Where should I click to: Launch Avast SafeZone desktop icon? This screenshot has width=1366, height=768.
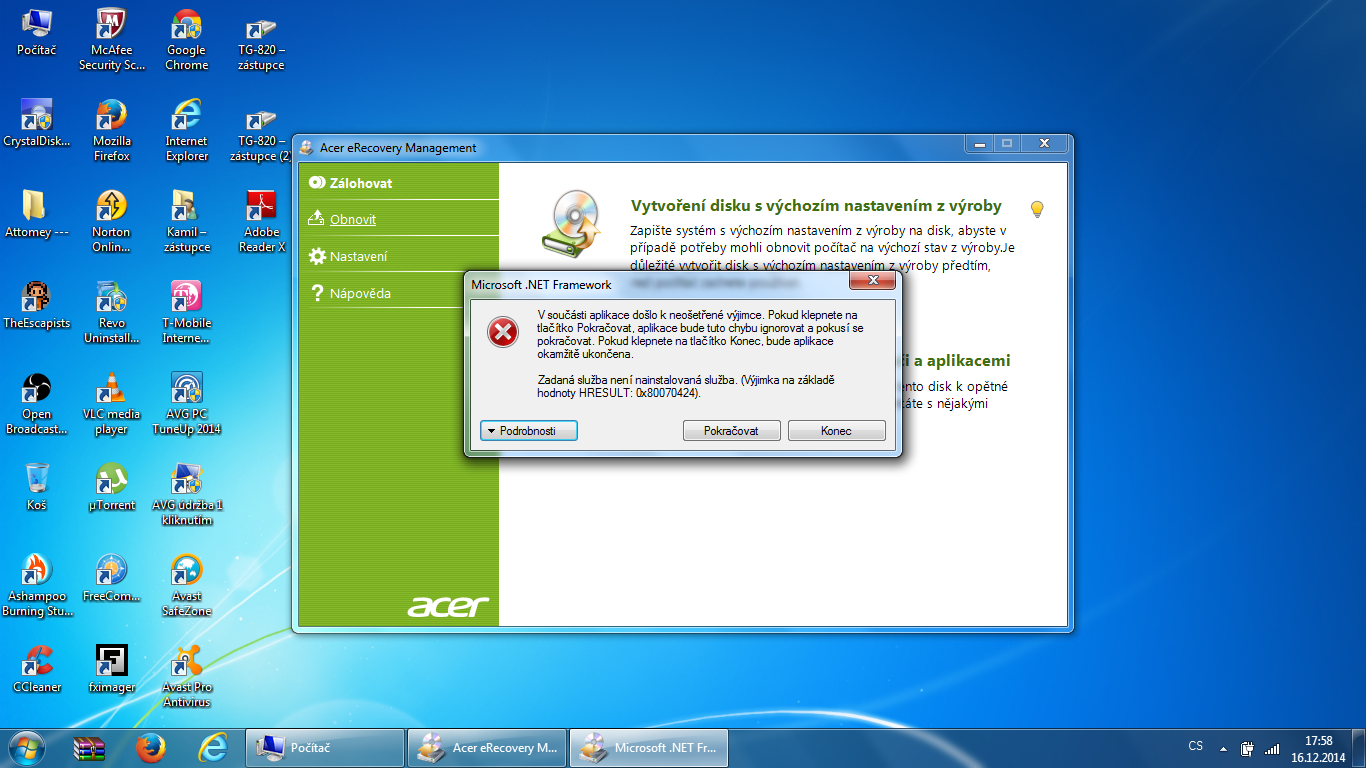point(186,586)
